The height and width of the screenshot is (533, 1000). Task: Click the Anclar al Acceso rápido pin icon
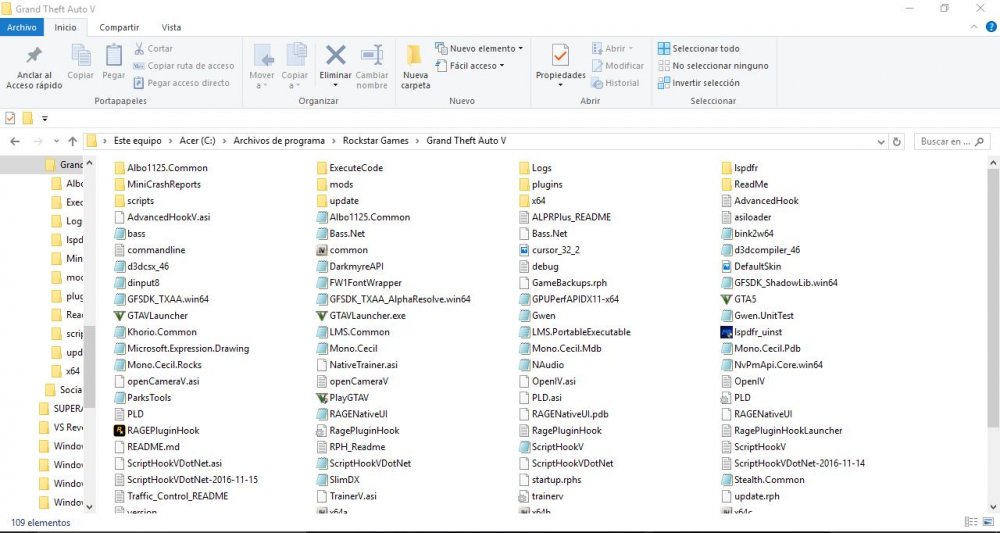(34, 55)
